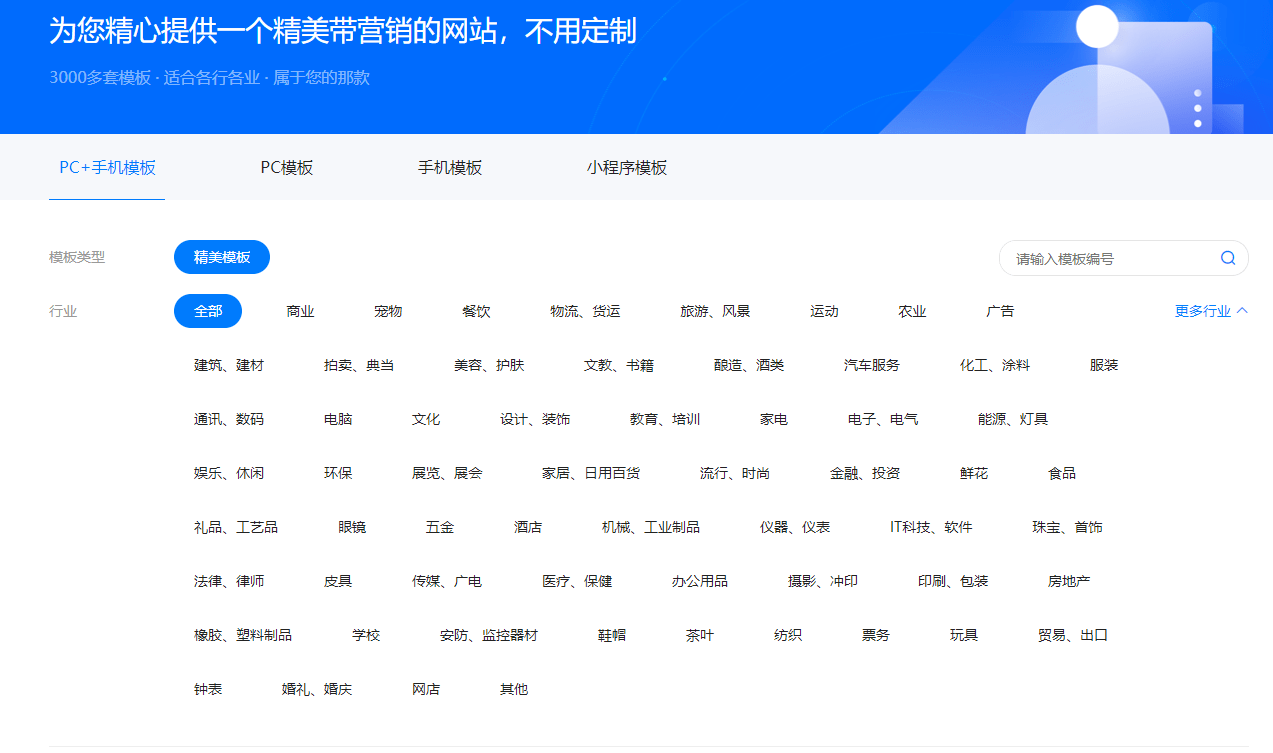Choose the 运动 category
The width and height of the screenshot is (1273, 753).
tap(824, 311)
